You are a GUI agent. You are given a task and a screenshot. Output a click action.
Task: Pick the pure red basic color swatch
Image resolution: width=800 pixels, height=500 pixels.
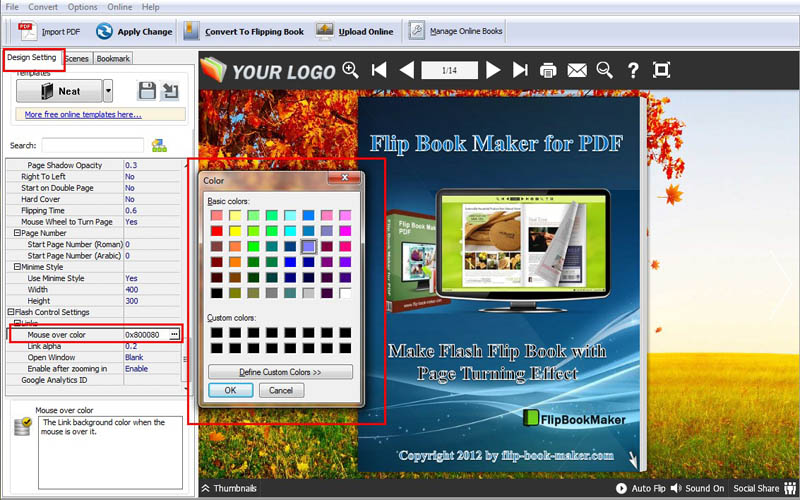pyautogui.click(x=216, y=231)
